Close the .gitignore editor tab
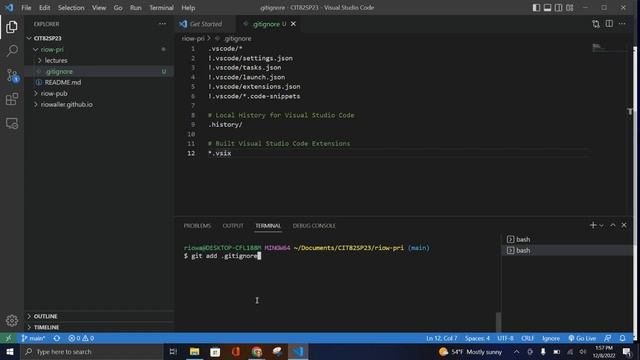The width and height of the screenshot is (640, 360). coord(293,24)
